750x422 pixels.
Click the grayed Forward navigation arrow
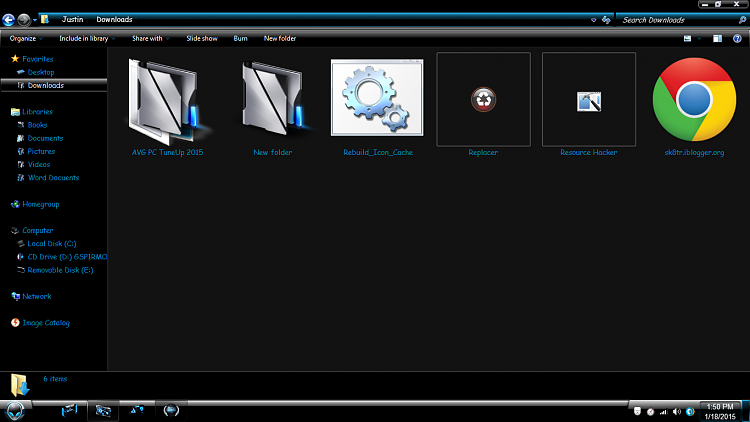(x=23, y=20)
